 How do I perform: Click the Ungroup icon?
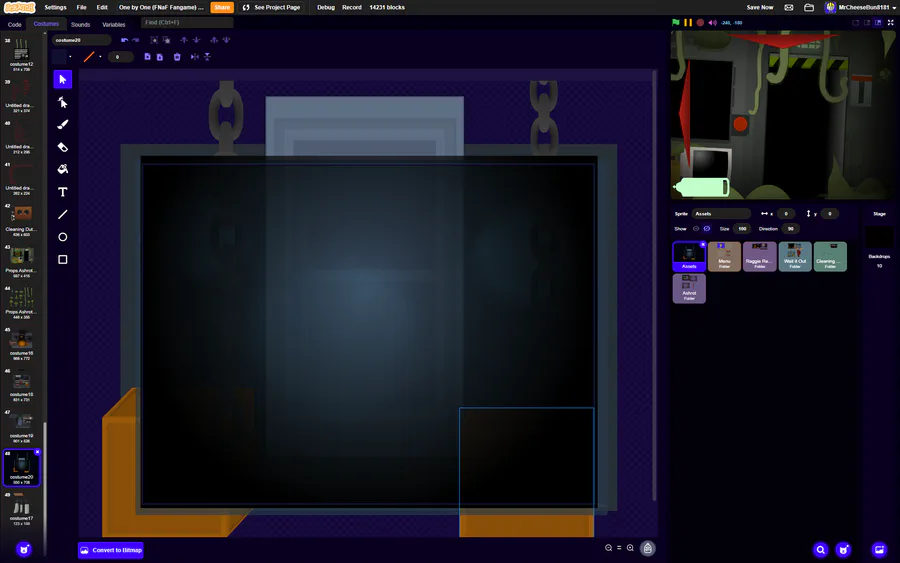[166, 40]
